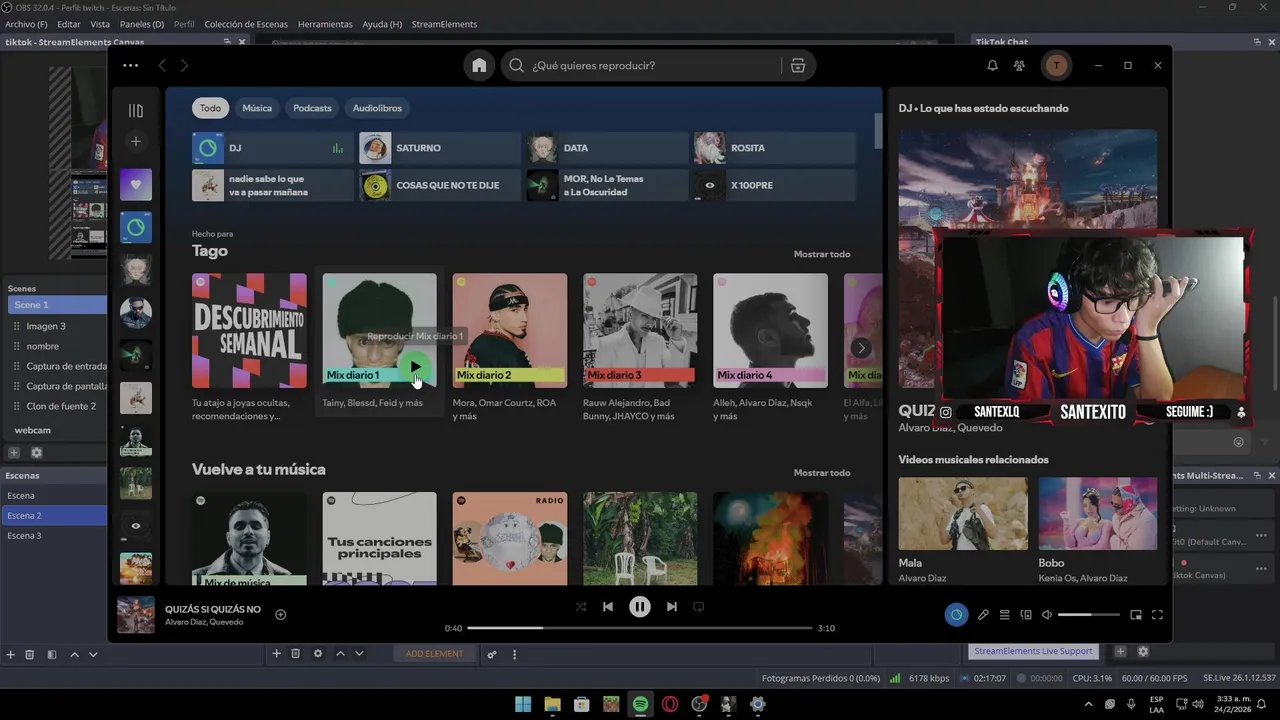Open the Spotify three-dots menu
The image size is (1280, 720).
click(131, 65)
